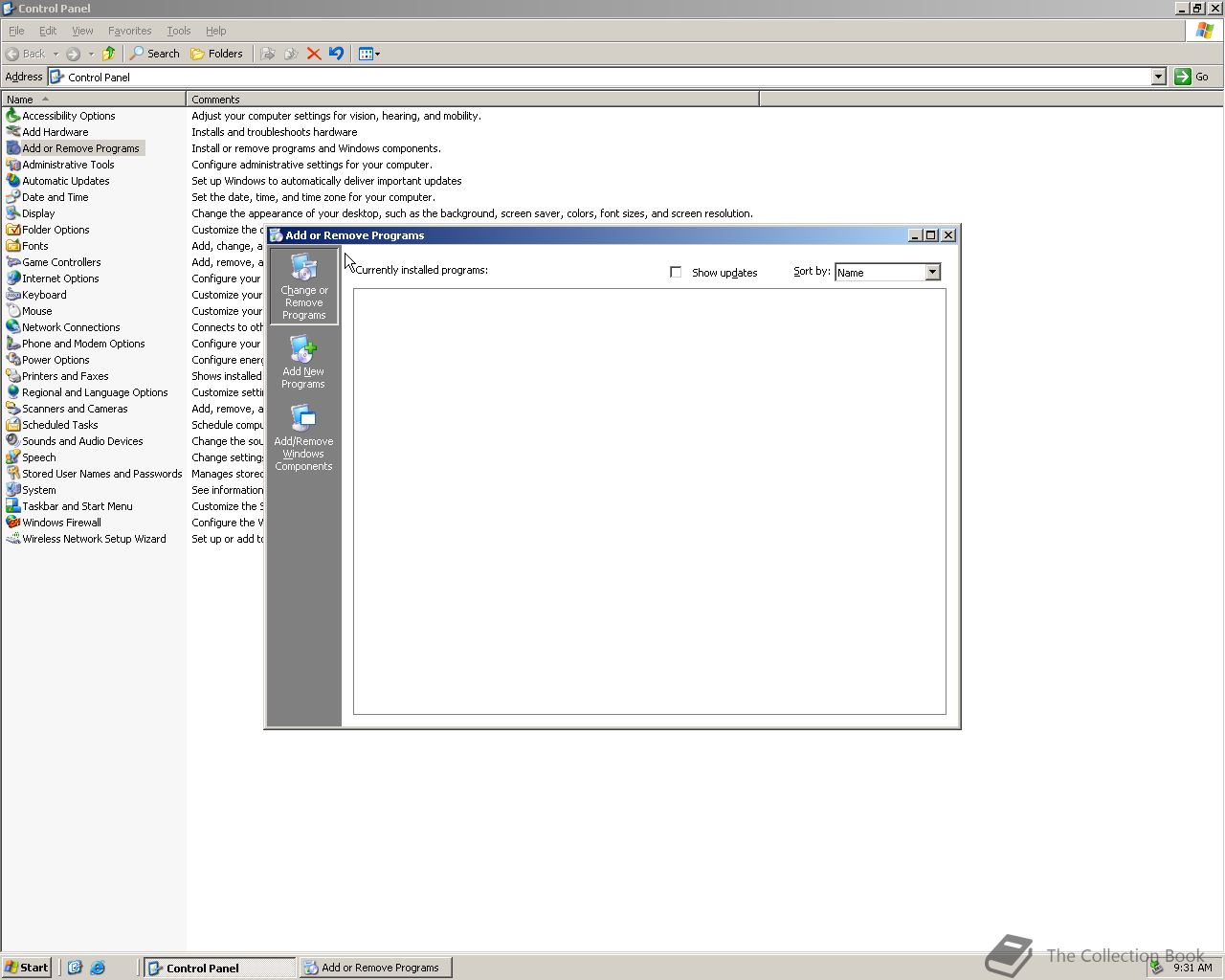This screenshot has width=1225, height=980.
Task: Open Printers and Faxes icon
Action: 13,376
